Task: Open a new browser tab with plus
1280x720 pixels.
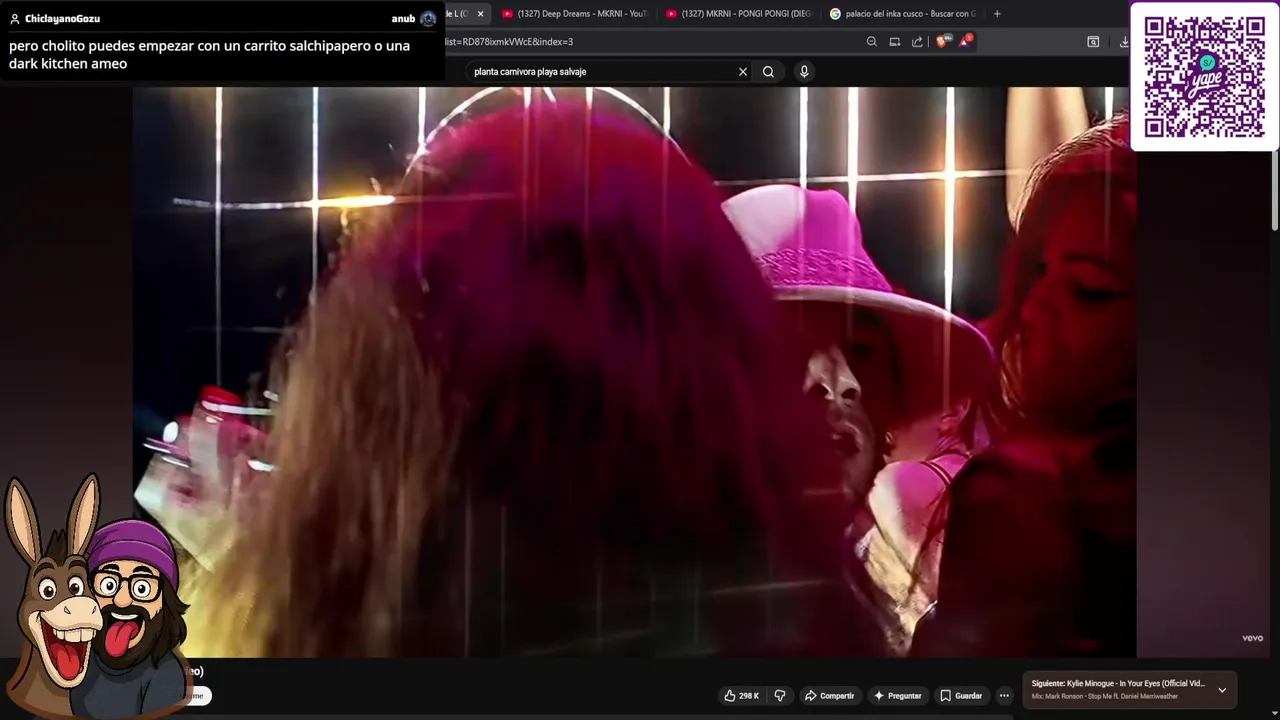Action: 997,14
